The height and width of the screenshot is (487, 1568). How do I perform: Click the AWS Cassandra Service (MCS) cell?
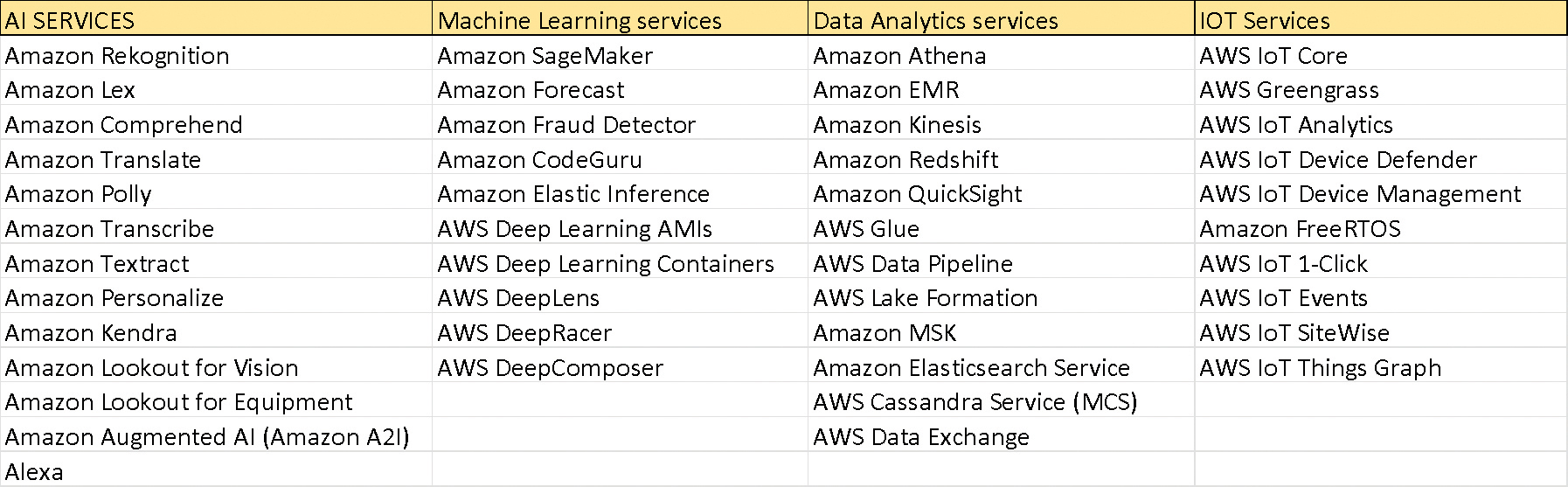click(975, 402)
